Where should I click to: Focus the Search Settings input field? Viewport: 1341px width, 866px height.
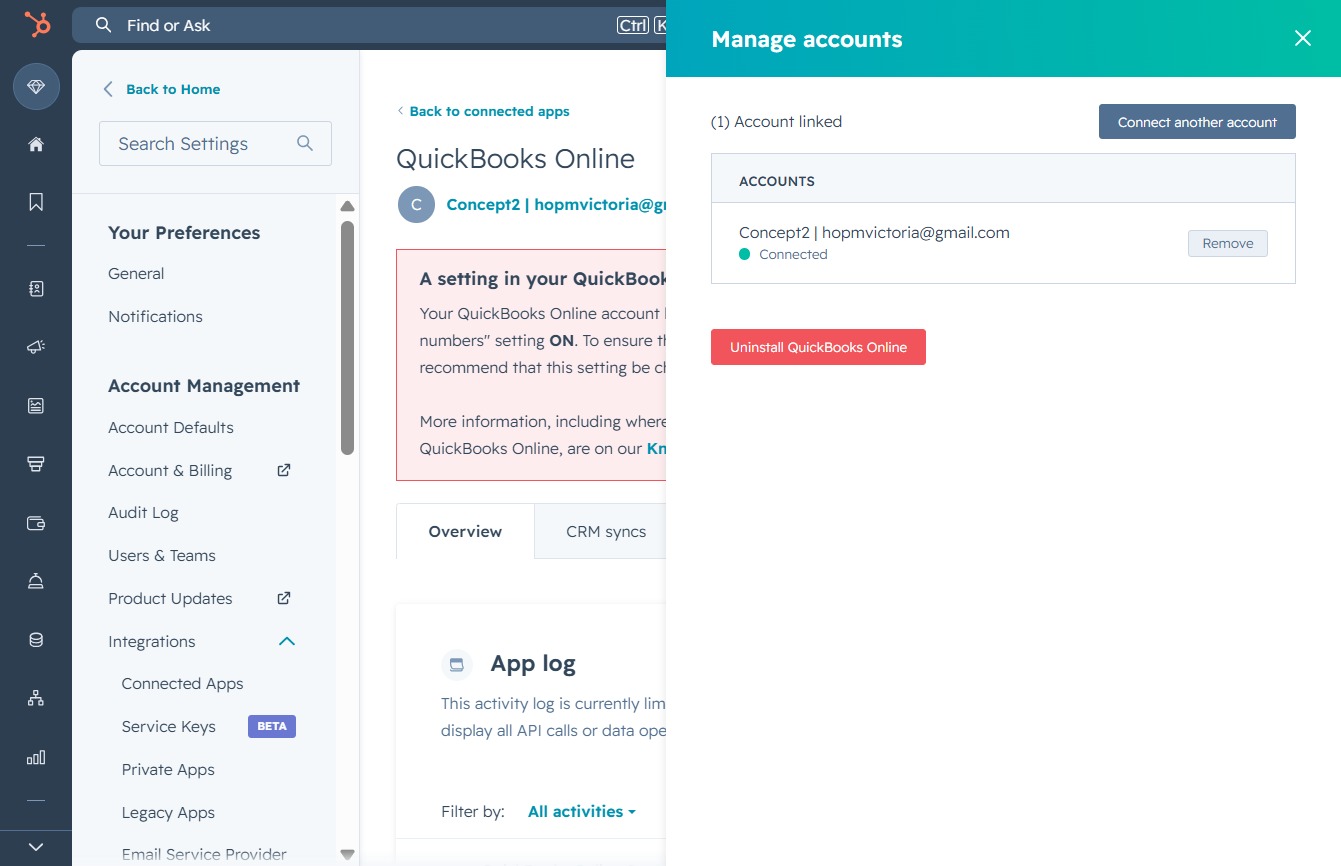[x=215, y=144]
